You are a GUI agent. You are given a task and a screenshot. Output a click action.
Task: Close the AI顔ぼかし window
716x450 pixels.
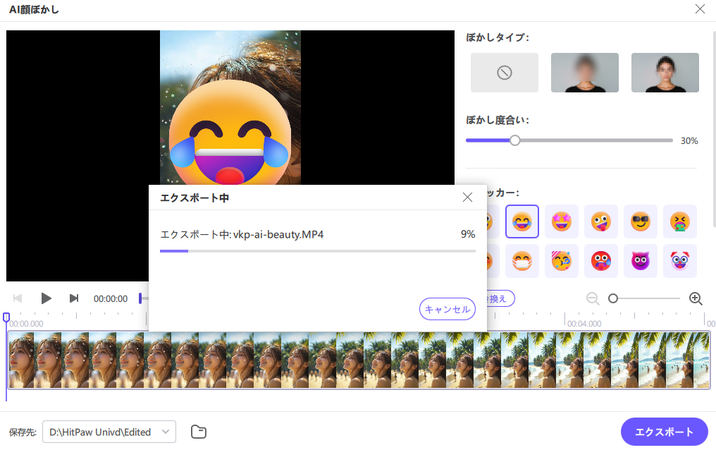tap(700, 9)
